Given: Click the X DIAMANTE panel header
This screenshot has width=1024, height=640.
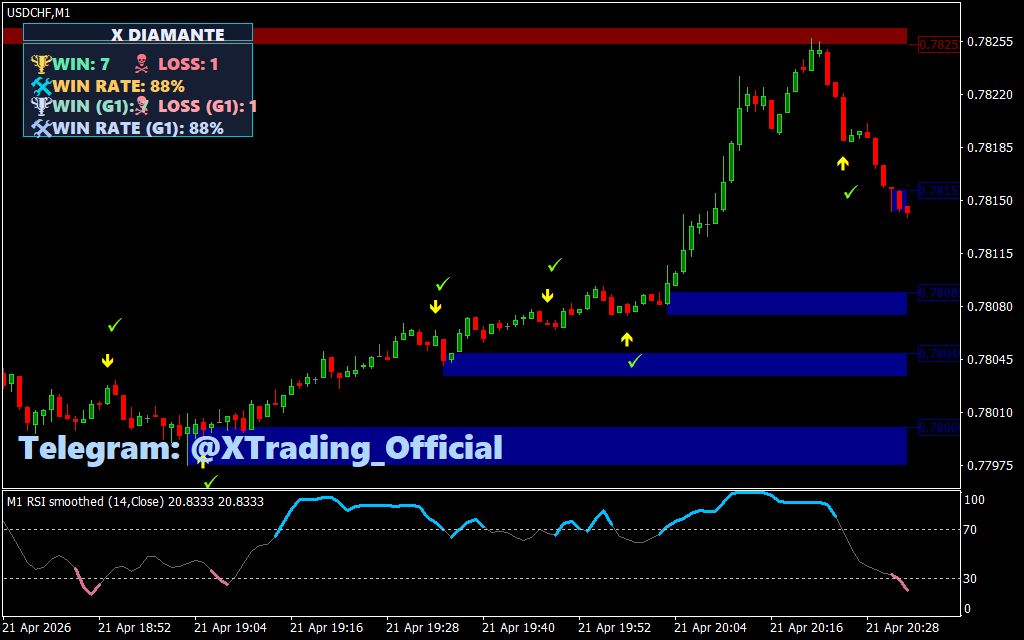Looking at the screenshot, I should pos(138,34).
